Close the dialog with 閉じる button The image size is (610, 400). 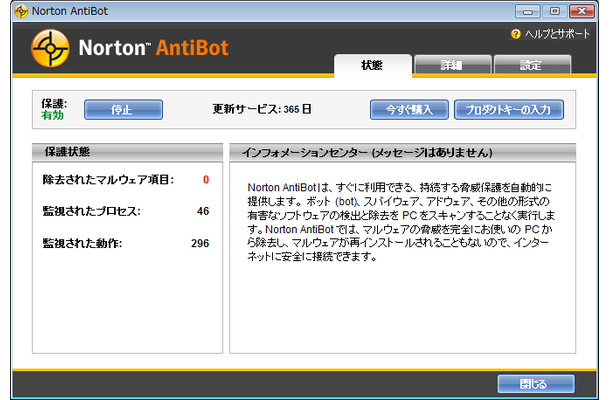(536, 384)
